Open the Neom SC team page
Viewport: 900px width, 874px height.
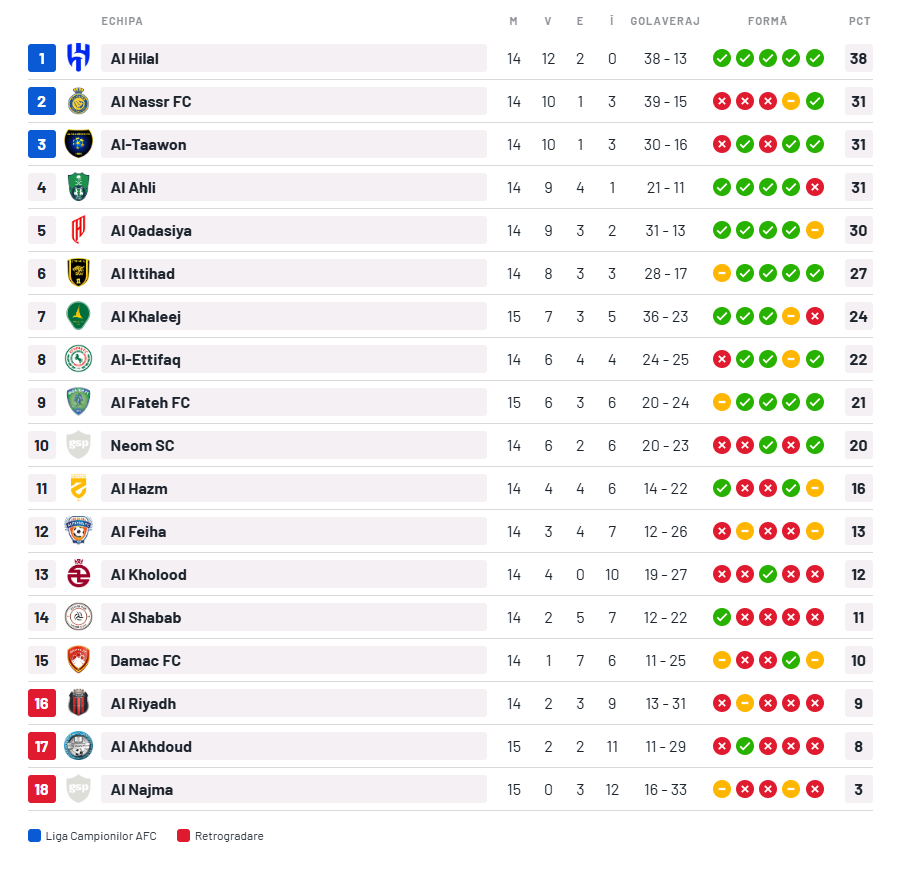click(142, 445)
